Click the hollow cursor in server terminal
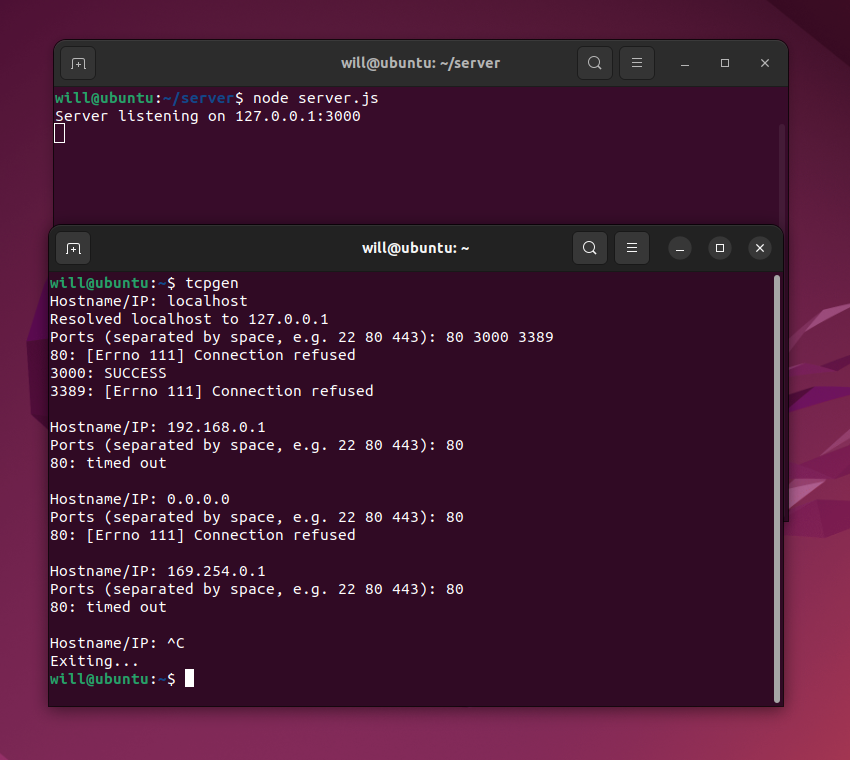Screen dimensions: 850x760 tap(60, 133)
